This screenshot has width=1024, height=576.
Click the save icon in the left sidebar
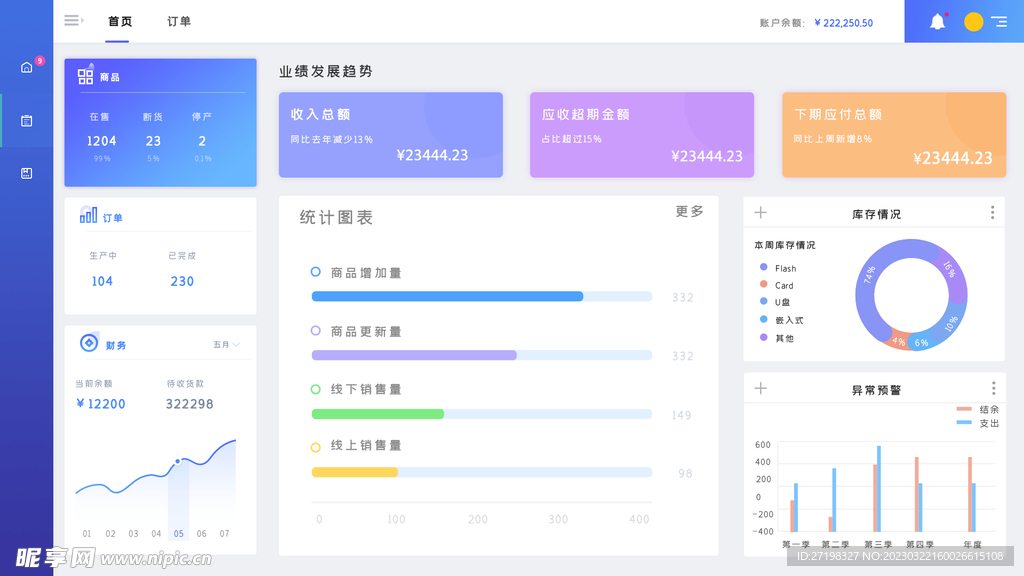25,171
